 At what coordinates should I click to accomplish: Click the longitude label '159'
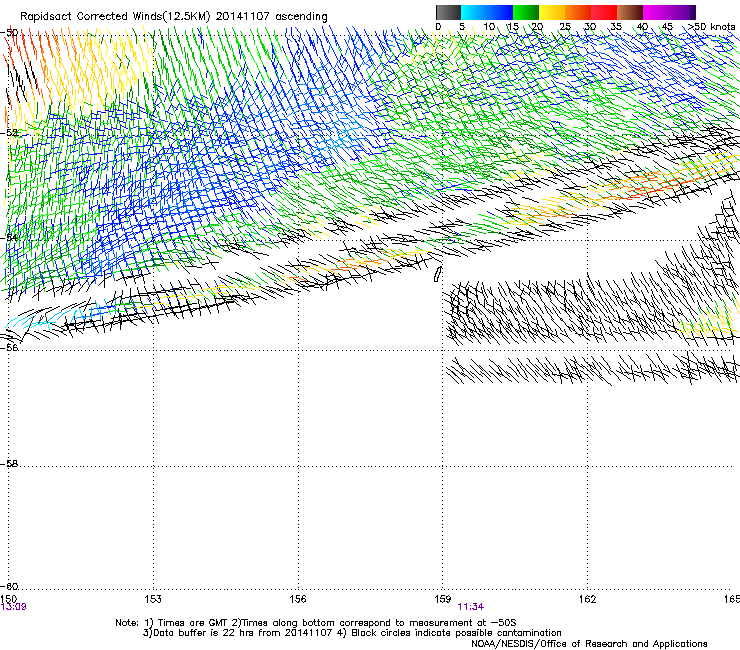coord(443,599)
